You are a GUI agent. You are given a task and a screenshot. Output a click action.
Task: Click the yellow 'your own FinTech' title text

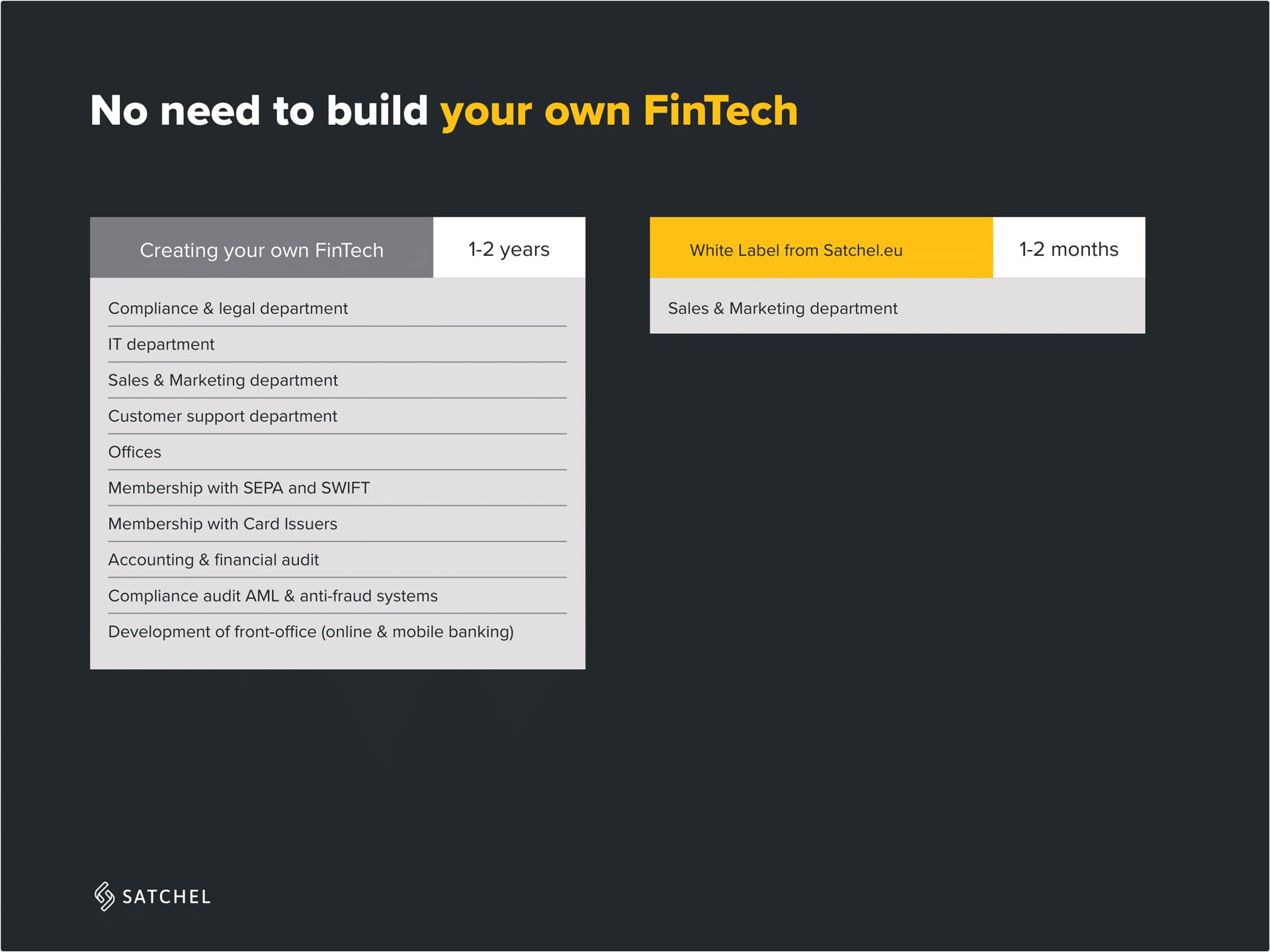618,110
